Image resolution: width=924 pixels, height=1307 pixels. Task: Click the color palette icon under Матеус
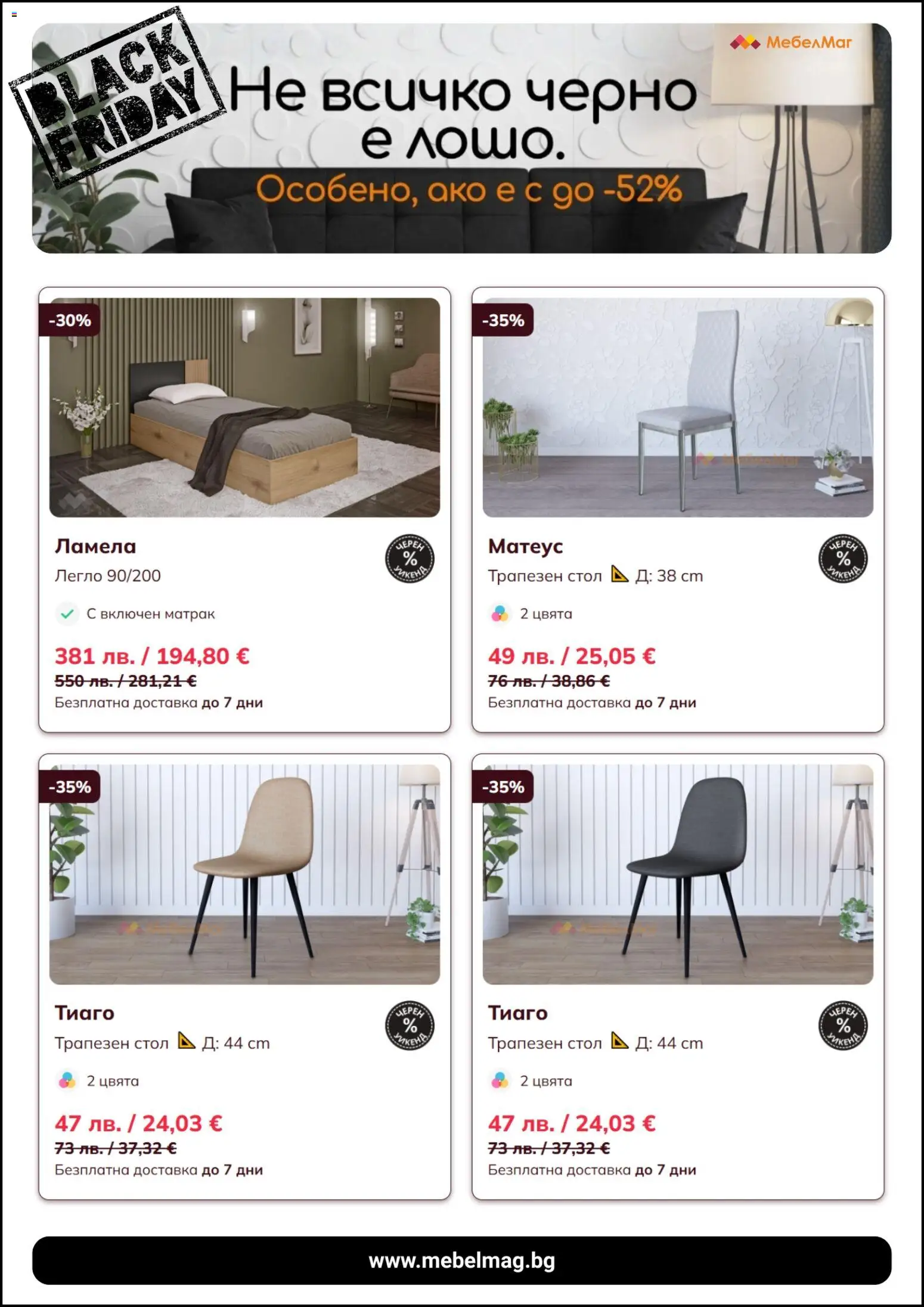(x=500, y=614)
